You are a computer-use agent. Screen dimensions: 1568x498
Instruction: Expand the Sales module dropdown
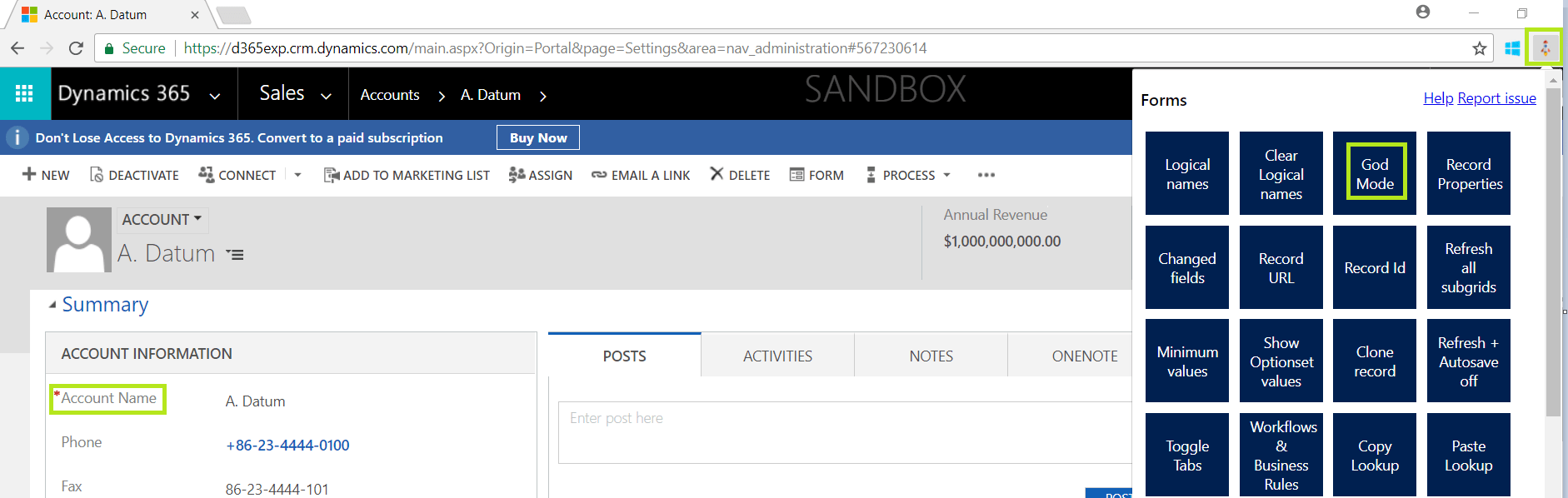[x=326, y=96]
